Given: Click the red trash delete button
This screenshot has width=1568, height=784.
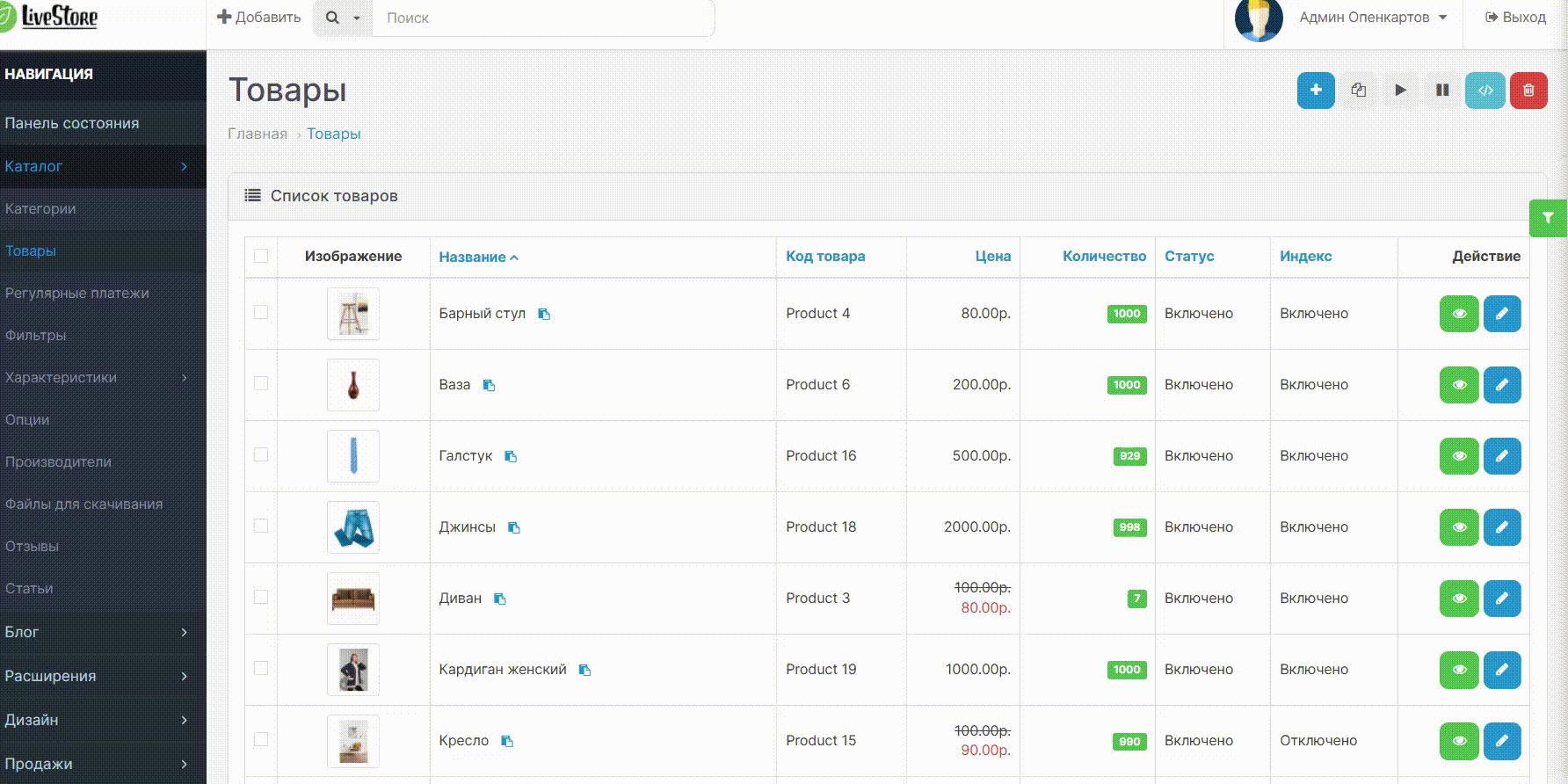Looking at the screenshot, I should tap(1528, 91).
